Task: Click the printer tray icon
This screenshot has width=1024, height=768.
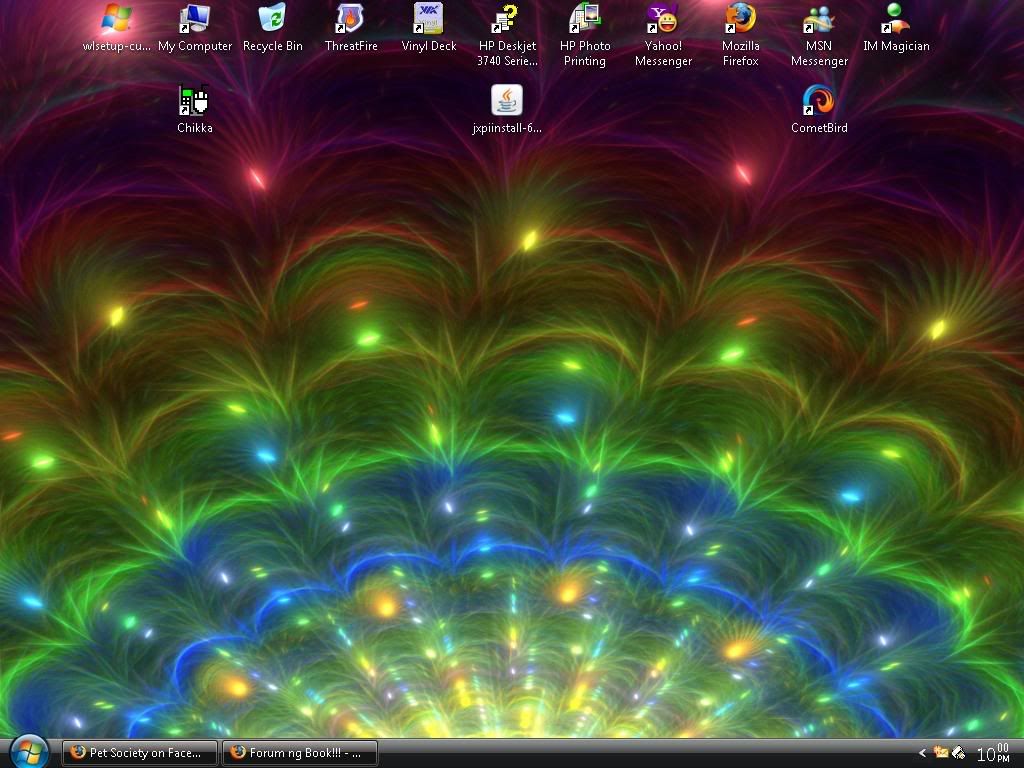Action: point(959,753)
